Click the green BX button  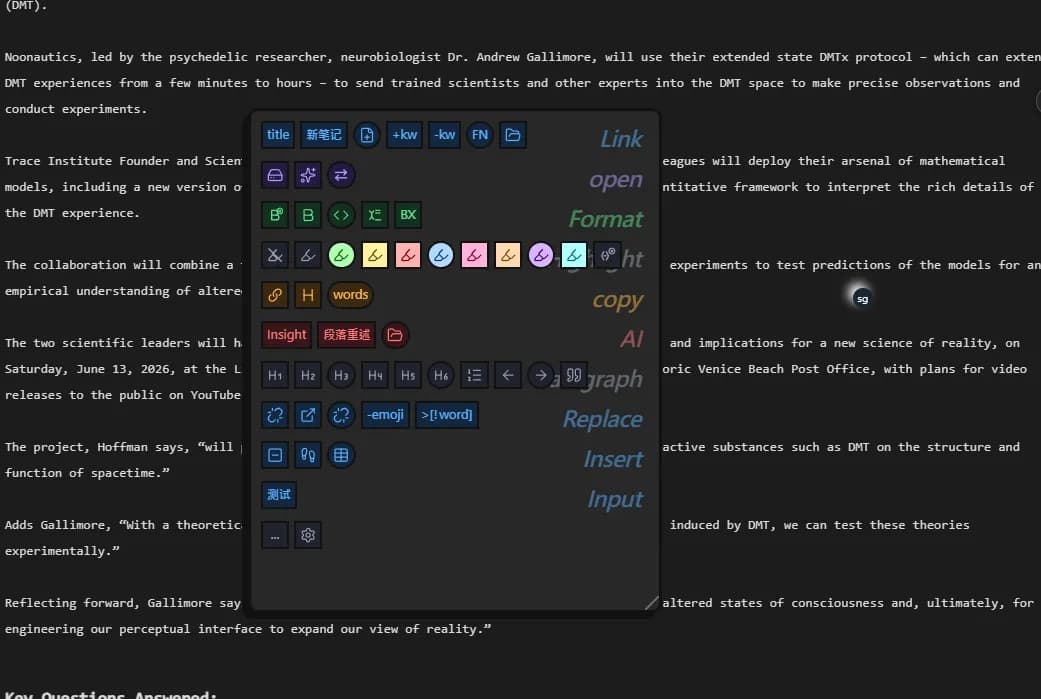pyautogui.click(x=408, y=215)
